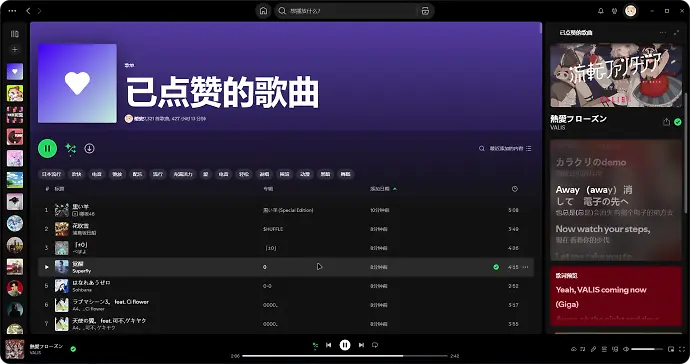Open the VALIS artist link in the right panel
Viewport: 690px width, 364px height.
coord(558,128)
